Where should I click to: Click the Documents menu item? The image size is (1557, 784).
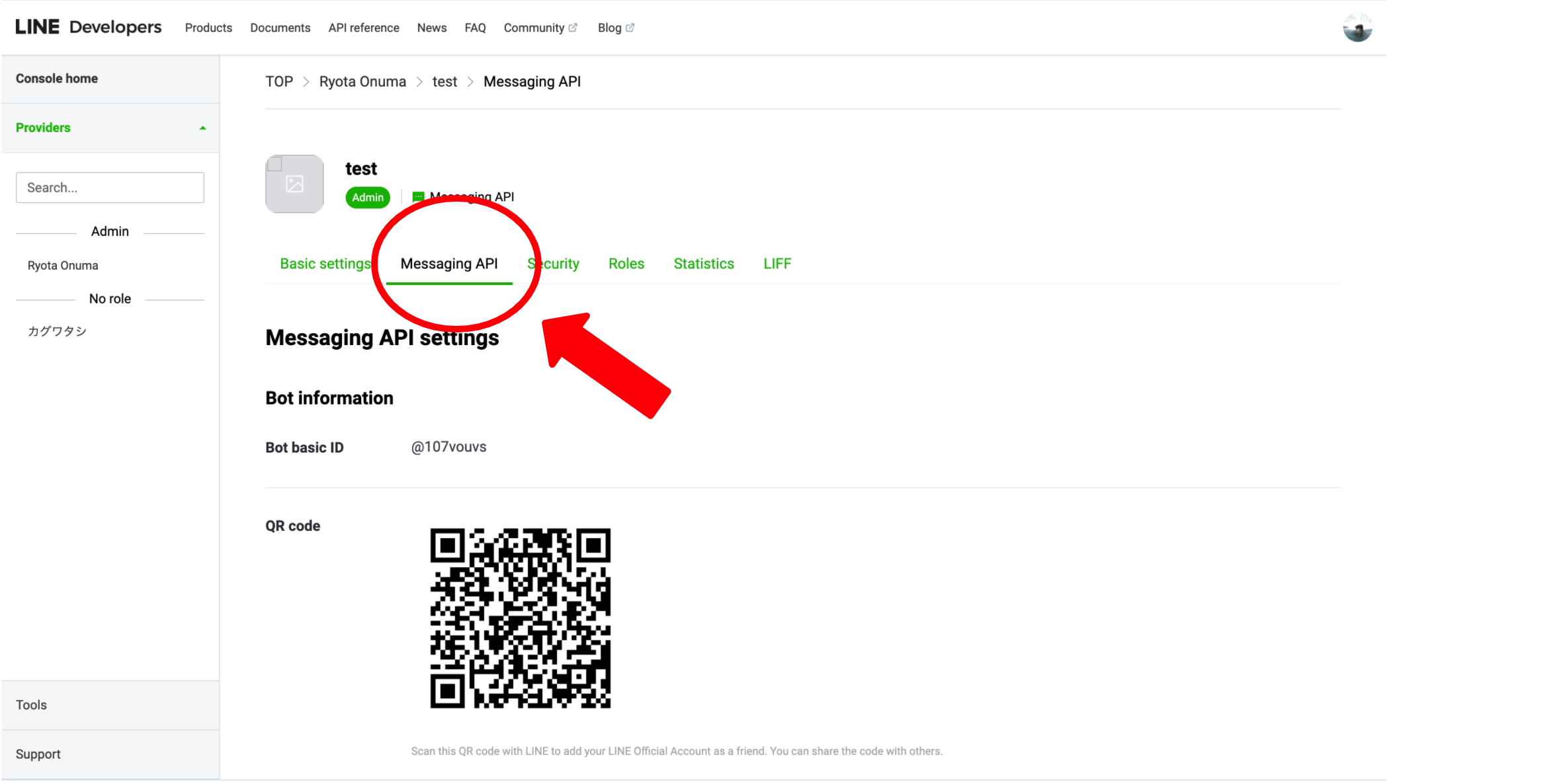click(280, 27)
